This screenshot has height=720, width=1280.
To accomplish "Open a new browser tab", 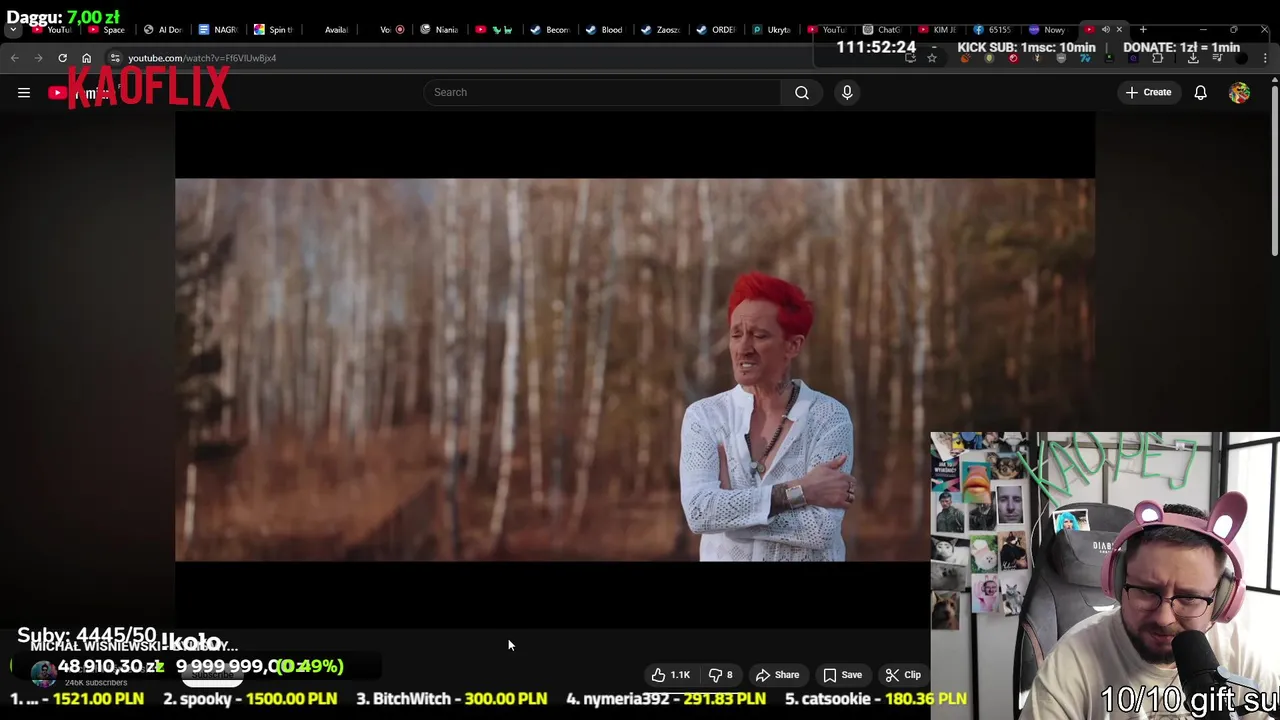I will [x=1143, y=30].
